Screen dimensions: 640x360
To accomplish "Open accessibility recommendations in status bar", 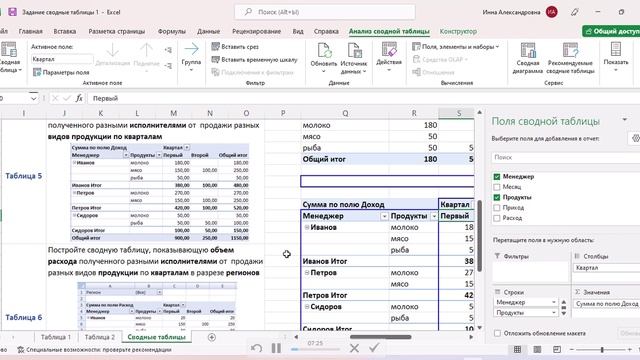I will [95, 350].
